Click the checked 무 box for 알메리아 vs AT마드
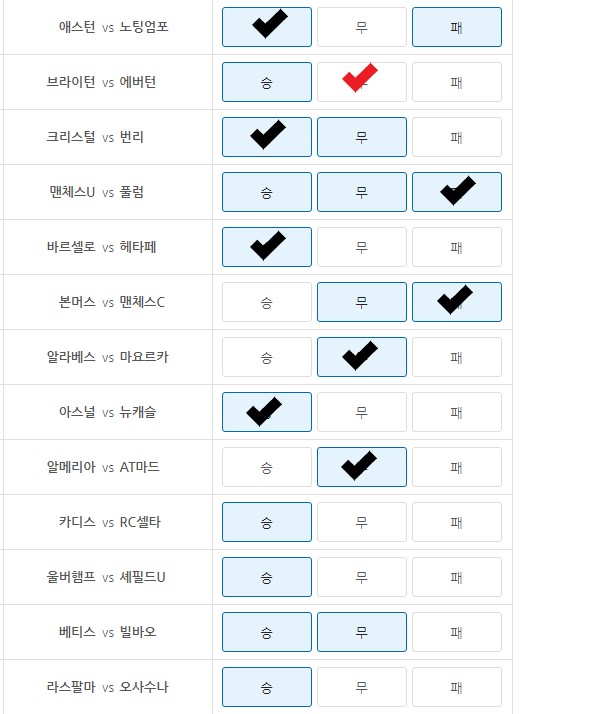The image size is (609, 714). point(361,467)
